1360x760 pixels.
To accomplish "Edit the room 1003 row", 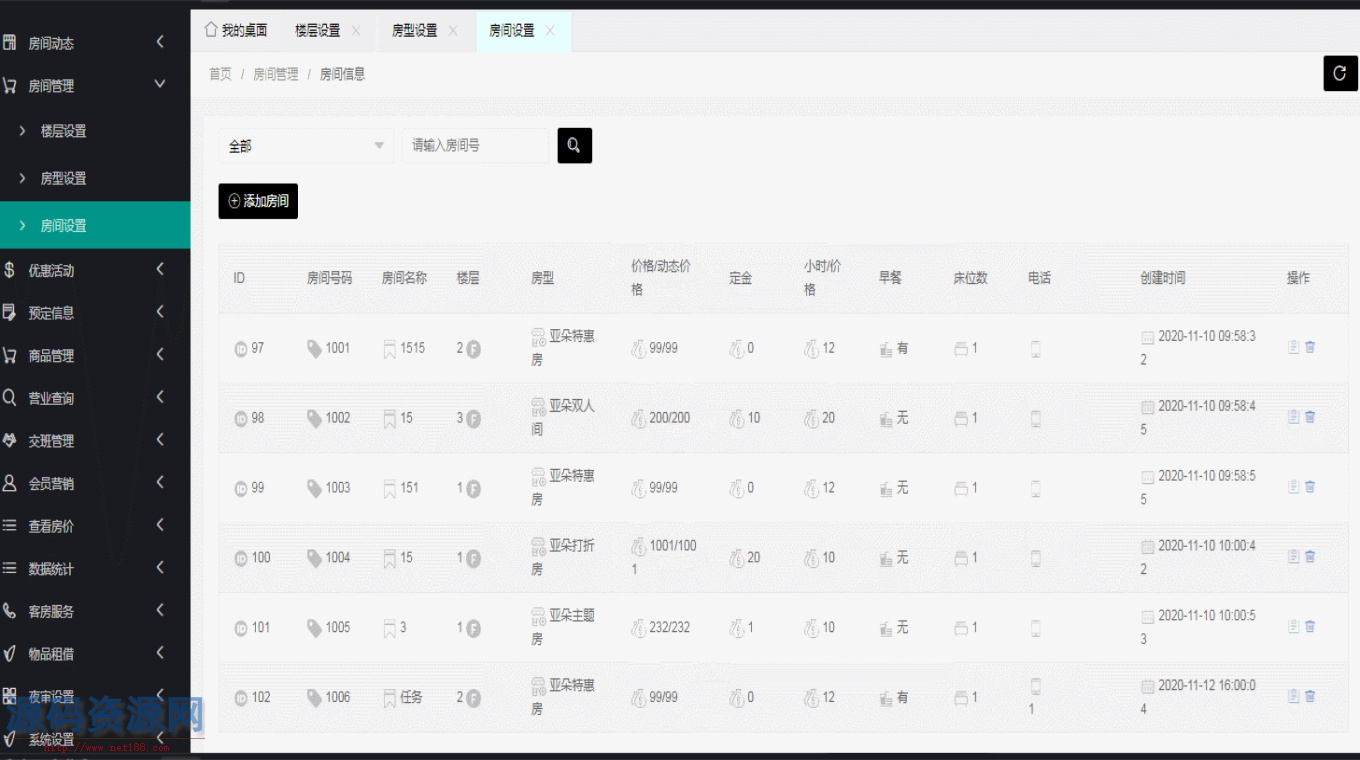I will [1293, 487].
